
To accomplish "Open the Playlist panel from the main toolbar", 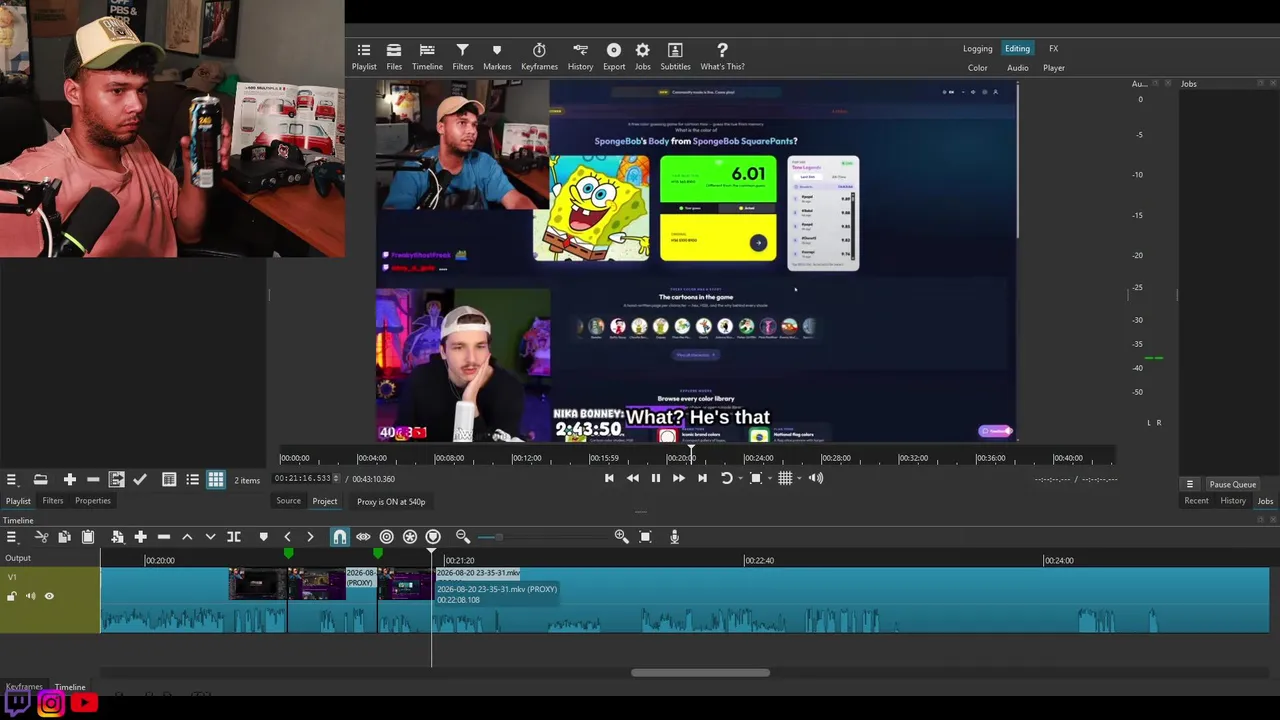I will point(364,57).
